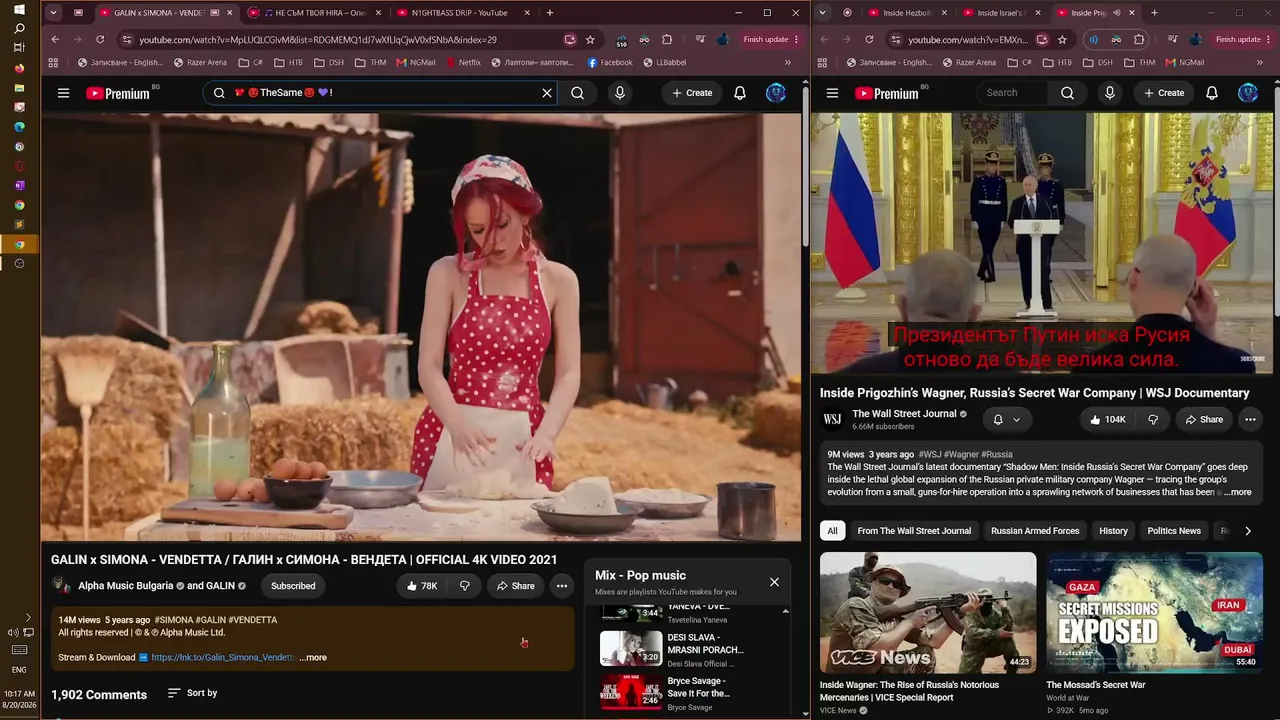Click the Search field in right YouTube window
The image size is (1280, 720).
tap(1012, 93)
